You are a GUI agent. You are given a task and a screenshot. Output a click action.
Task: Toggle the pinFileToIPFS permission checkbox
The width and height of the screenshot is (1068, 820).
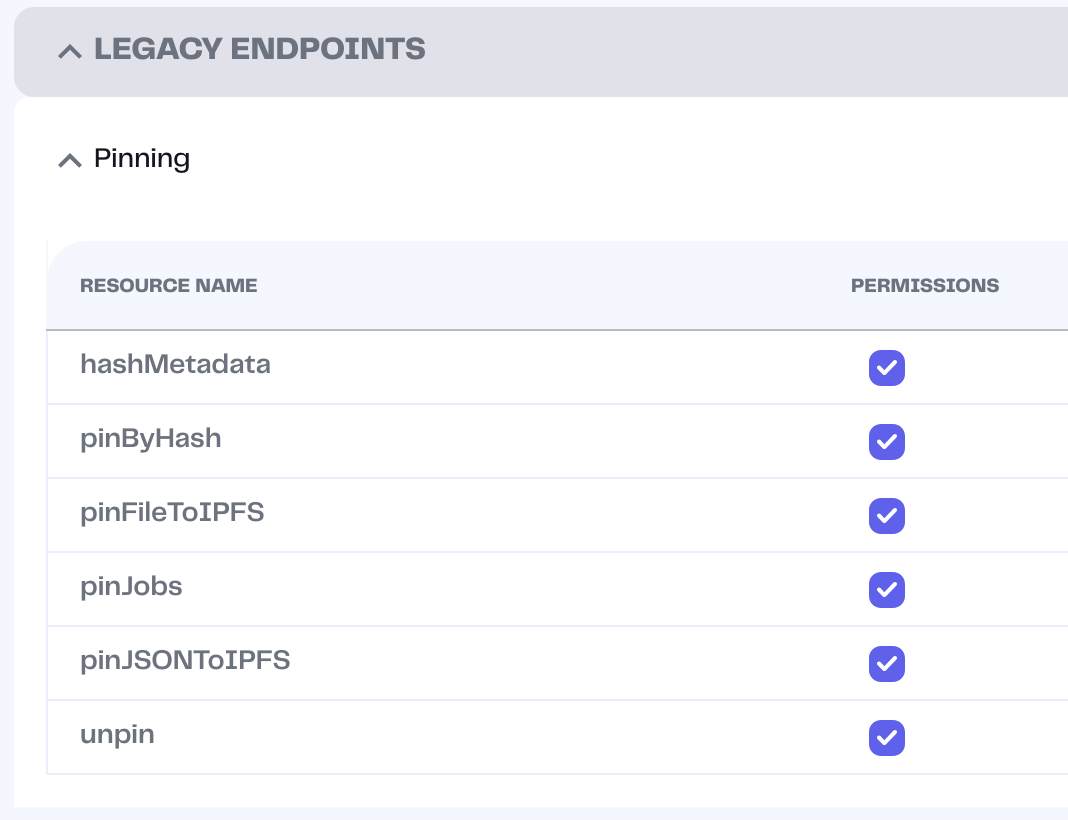click(x=886, y=516)
